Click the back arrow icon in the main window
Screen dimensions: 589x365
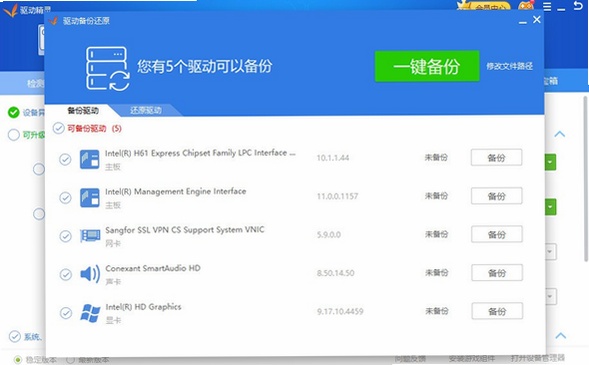click(x=578, y=5)
